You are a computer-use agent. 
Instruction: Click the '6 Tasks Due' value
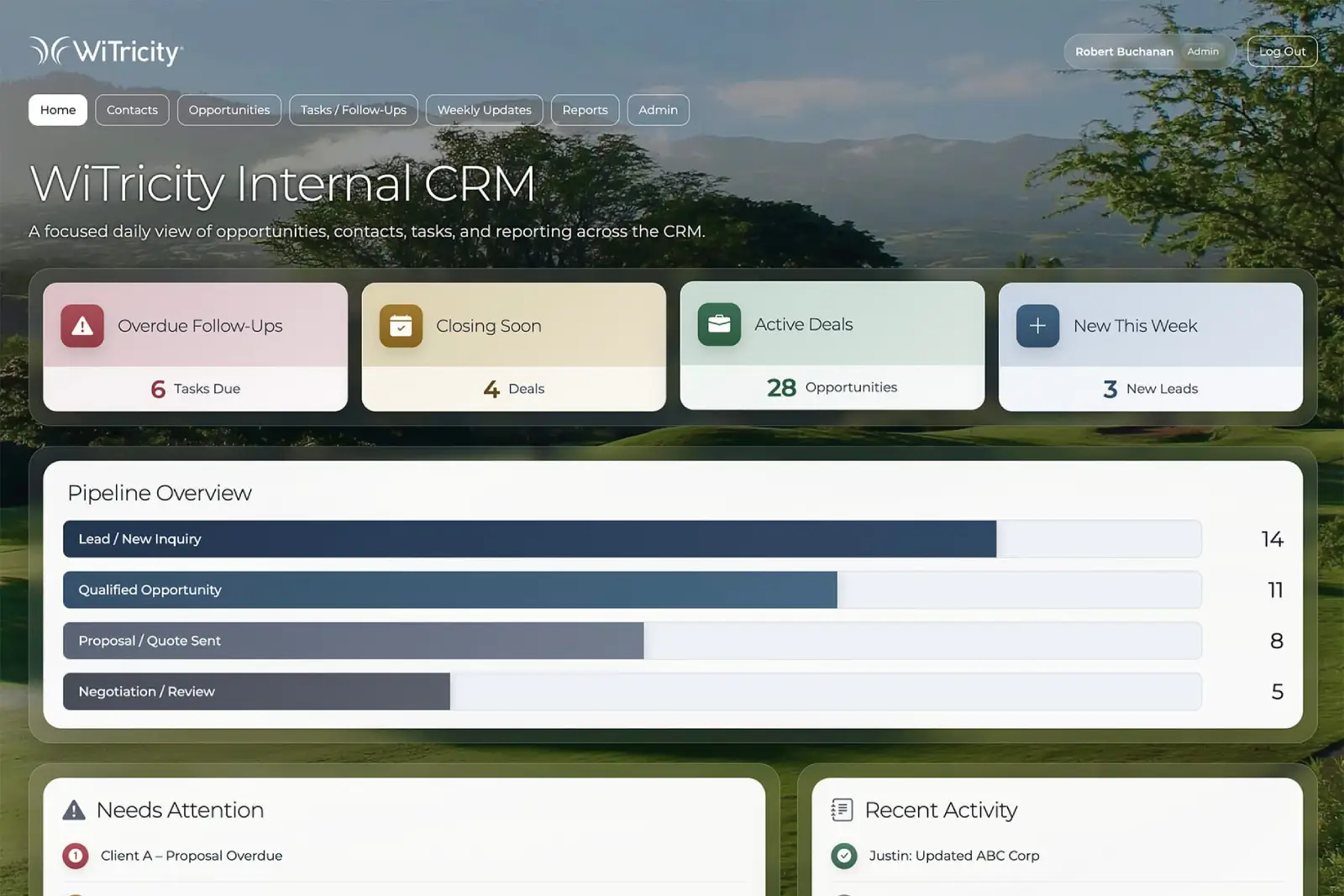coord(196,389)
